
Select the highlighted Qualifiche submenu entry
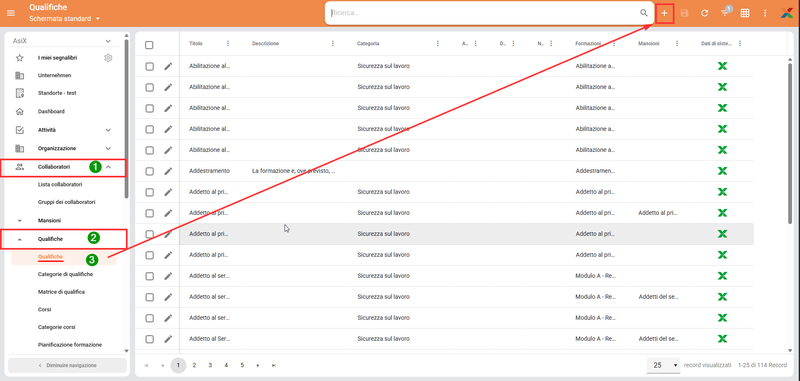tap(51, 257)
